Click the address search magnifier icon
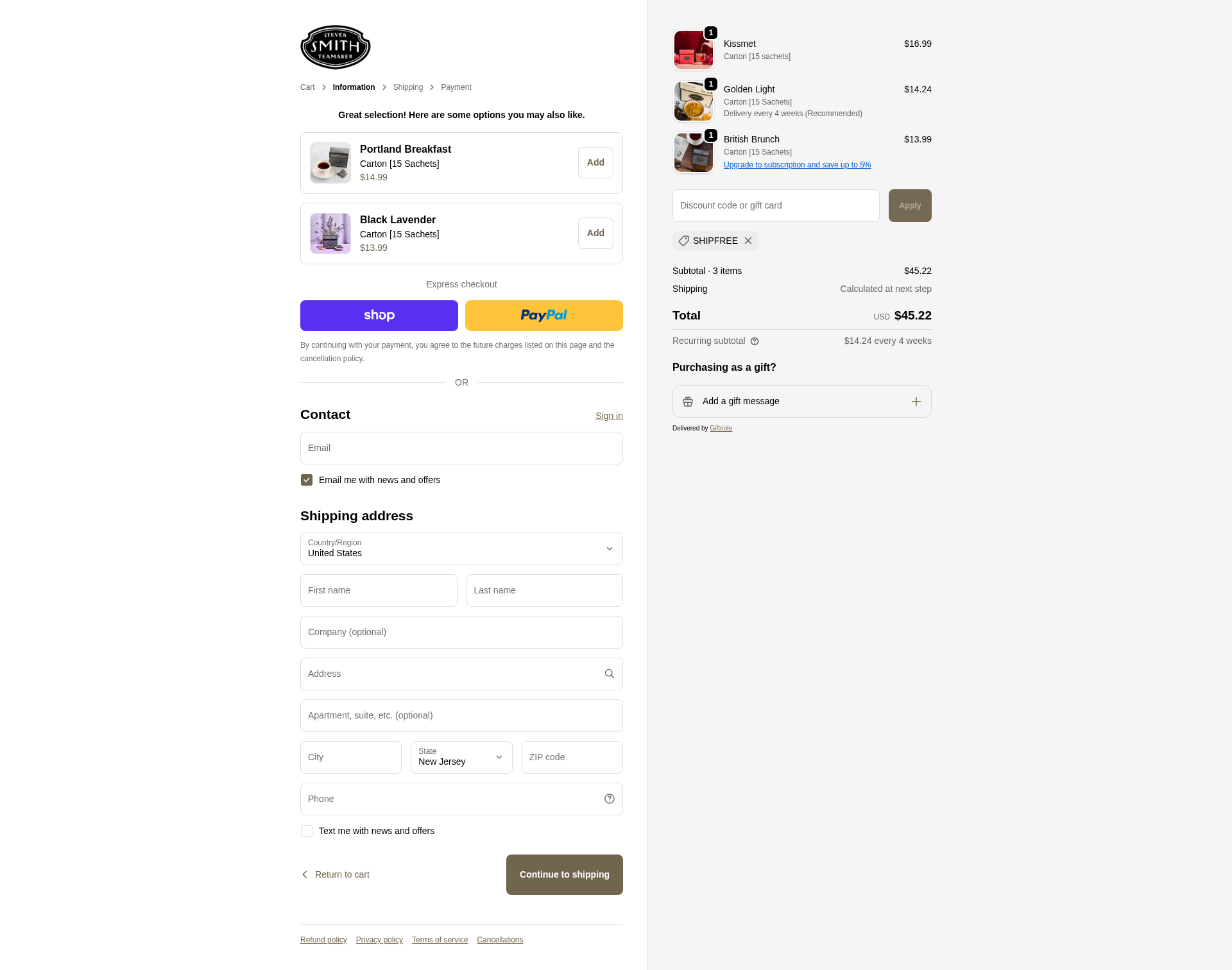The height and width of the screenshot is (970, 1232). tap(610, 674)
